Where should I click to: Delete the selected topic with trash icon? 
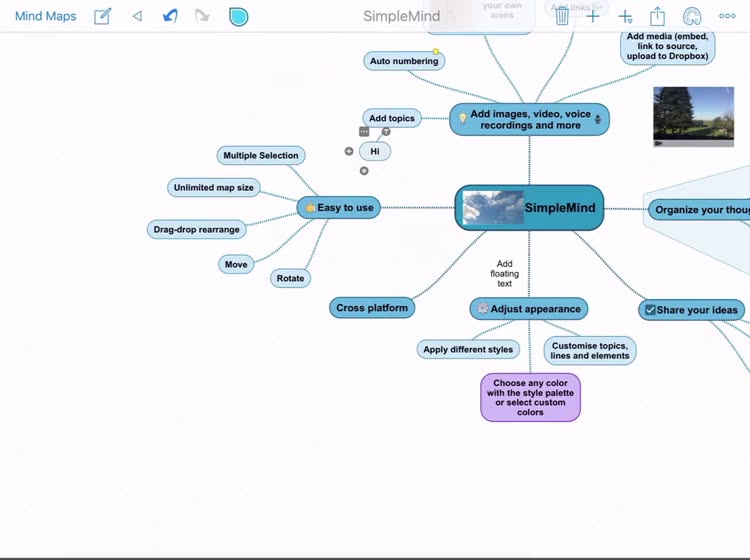click(x=562, y=16)
